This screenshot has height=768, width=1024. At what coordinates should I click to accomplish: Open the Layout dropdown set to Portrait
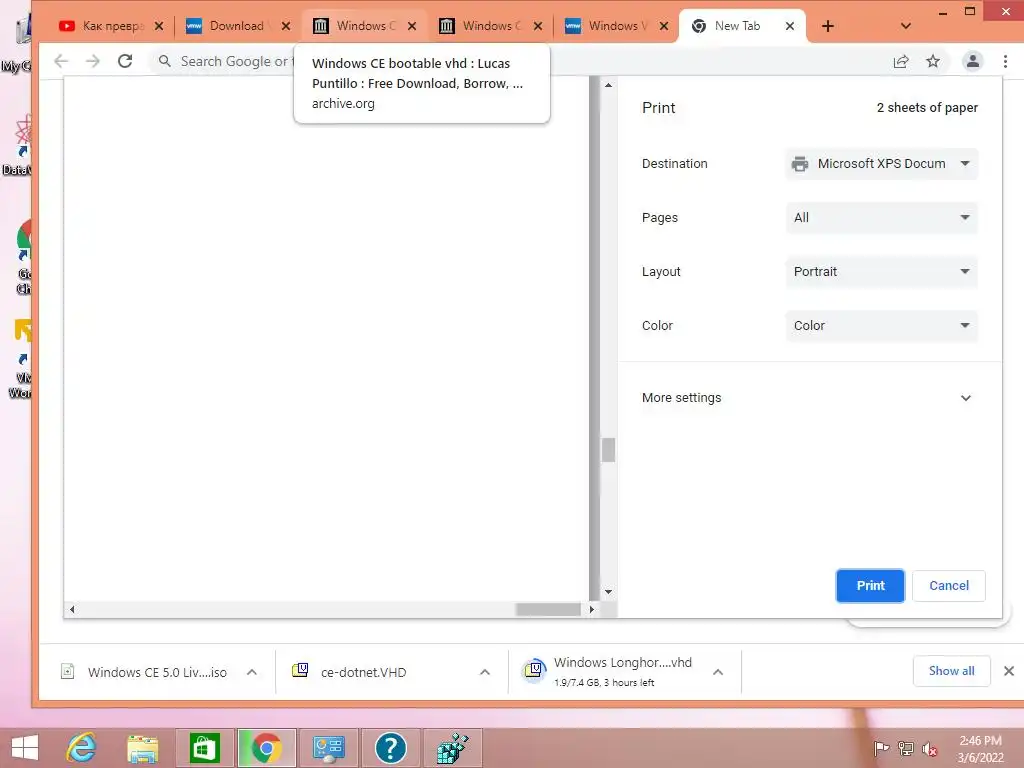pos(882,272)
